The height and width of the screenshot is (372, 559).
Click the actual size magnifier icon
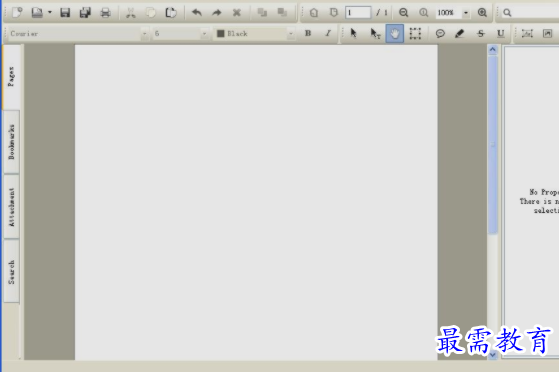[424, 13]
